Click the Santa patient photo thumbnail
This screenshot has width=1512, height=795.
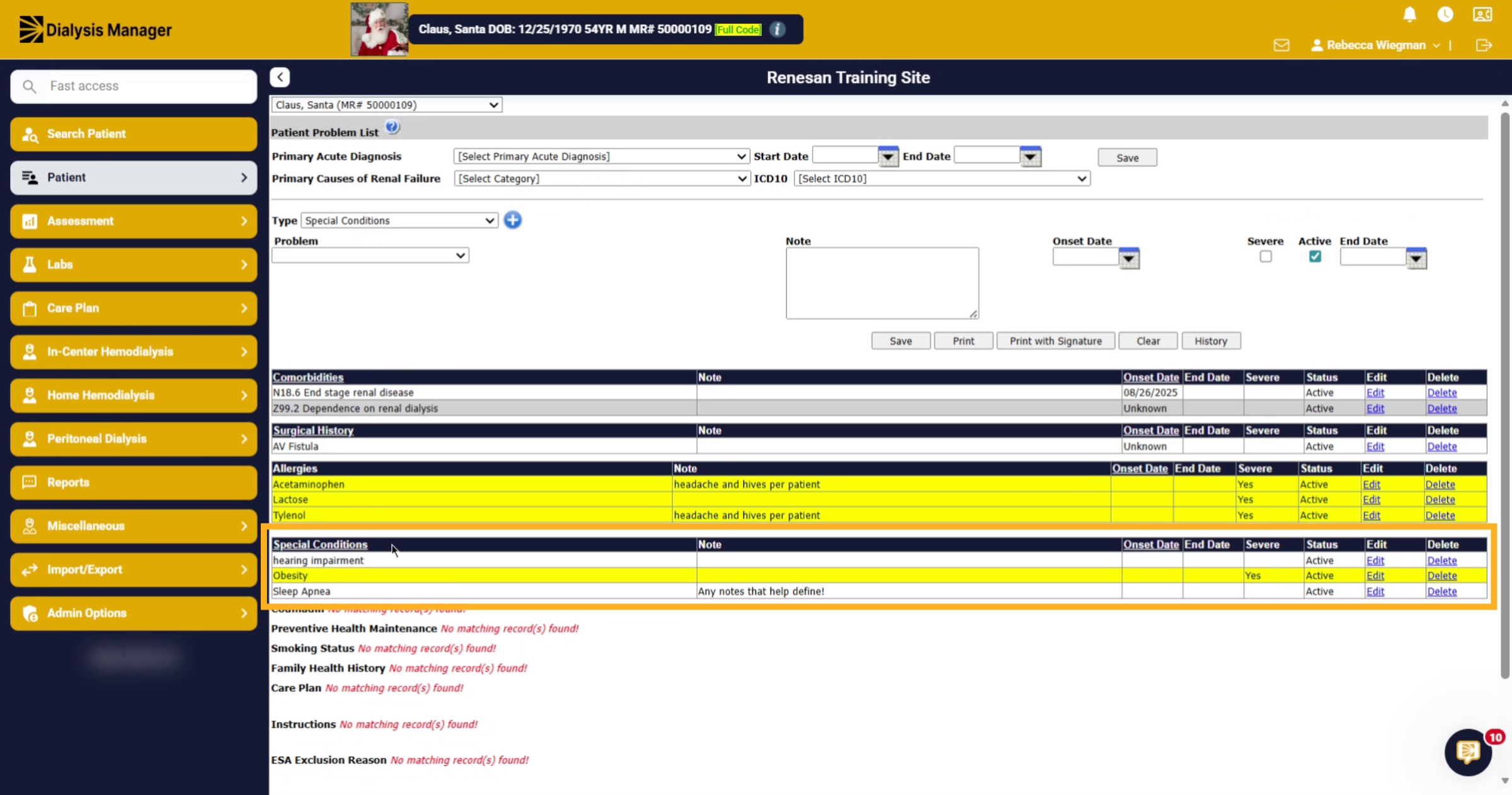tap(379, 30)
